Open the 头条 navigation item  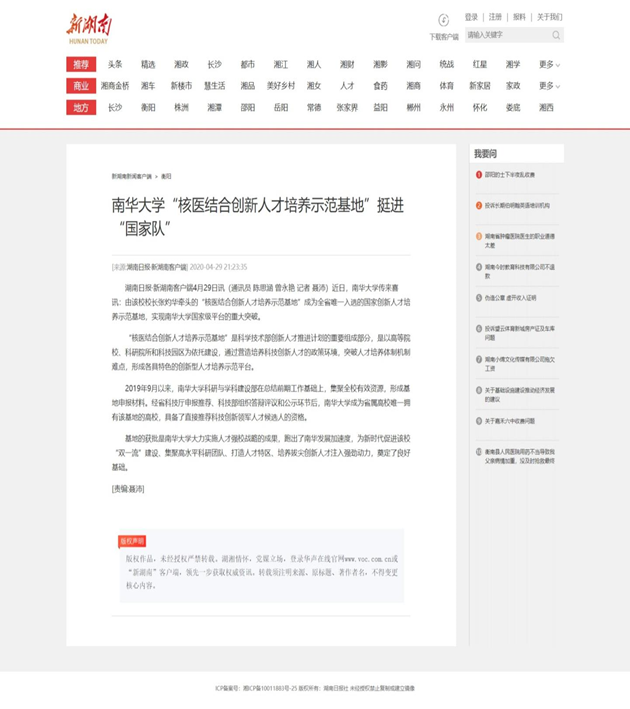point(115,65)
